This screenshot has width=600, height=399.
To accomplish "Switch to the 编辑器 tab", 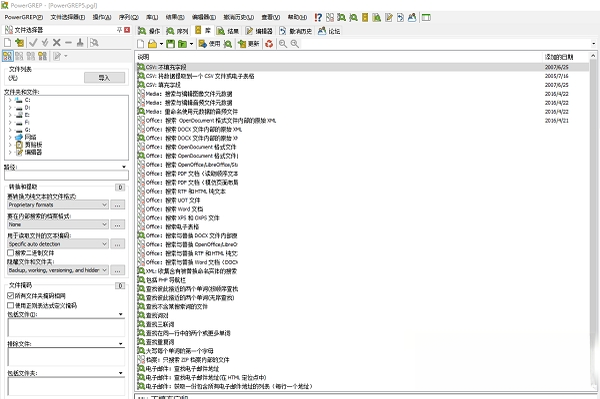I will (x=259, y=31).
